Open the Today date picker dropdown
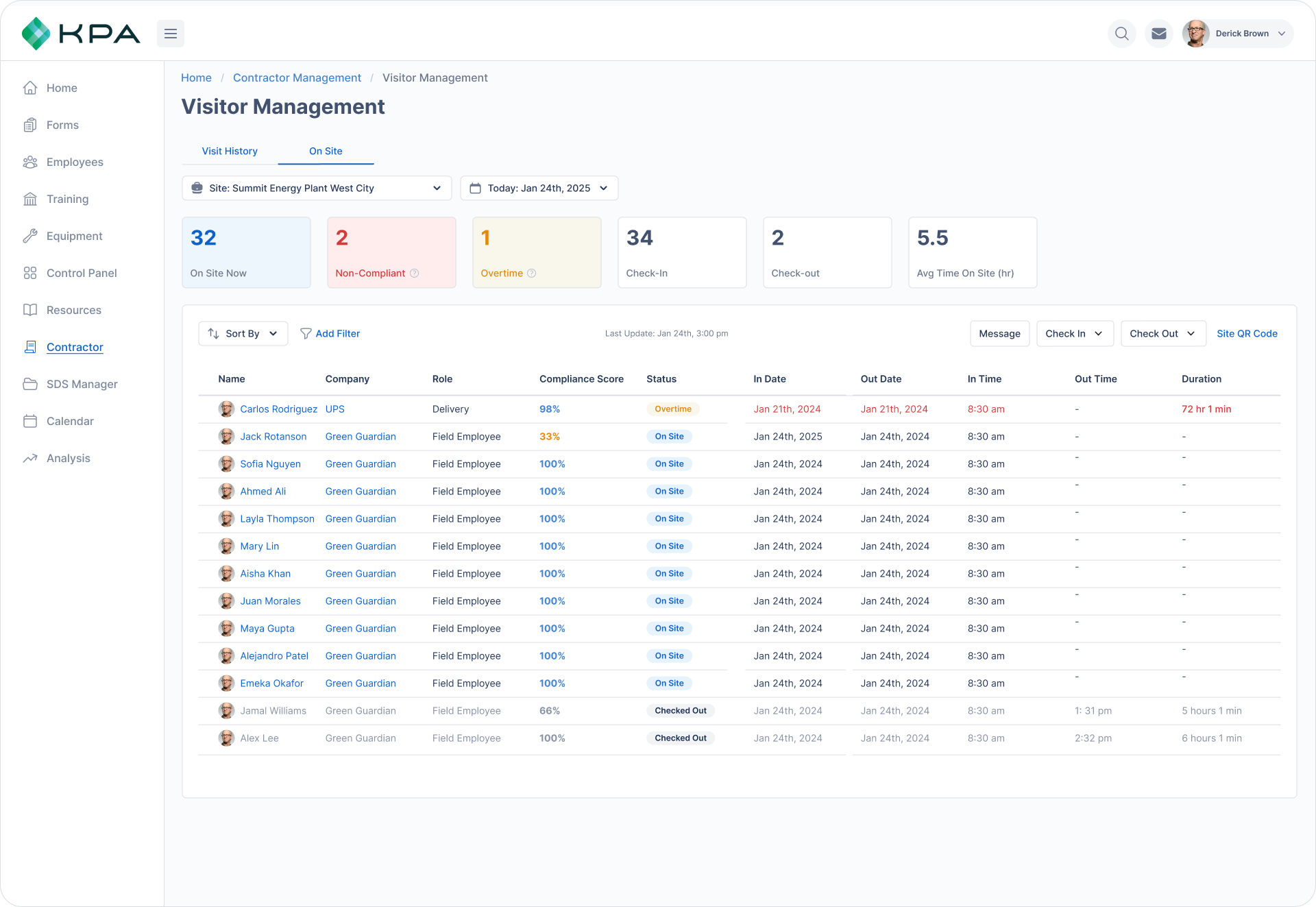This screenshot has height=907, width=1316. pyautogui.click(x=539, y=188)
